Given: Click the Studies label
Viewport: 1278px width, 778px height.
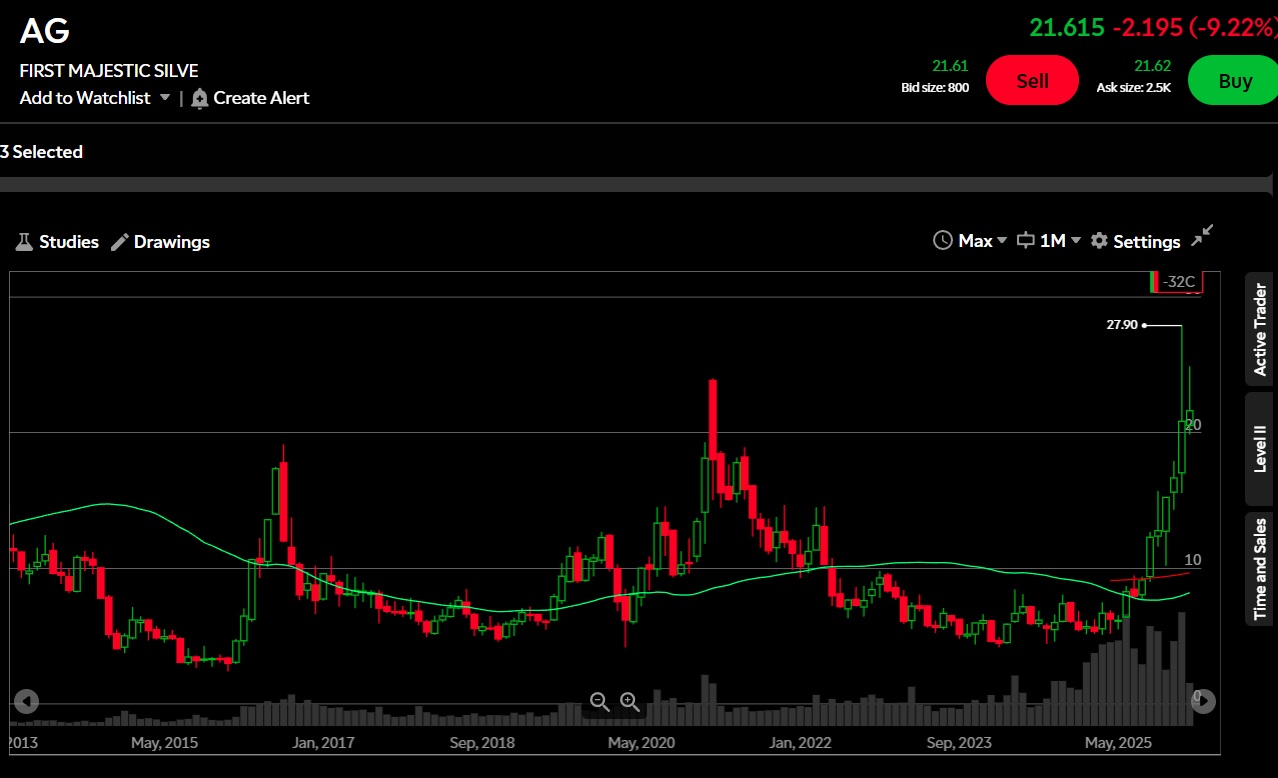Looking at the screenshot, I should pyautogui.click(x=69, y=242).
